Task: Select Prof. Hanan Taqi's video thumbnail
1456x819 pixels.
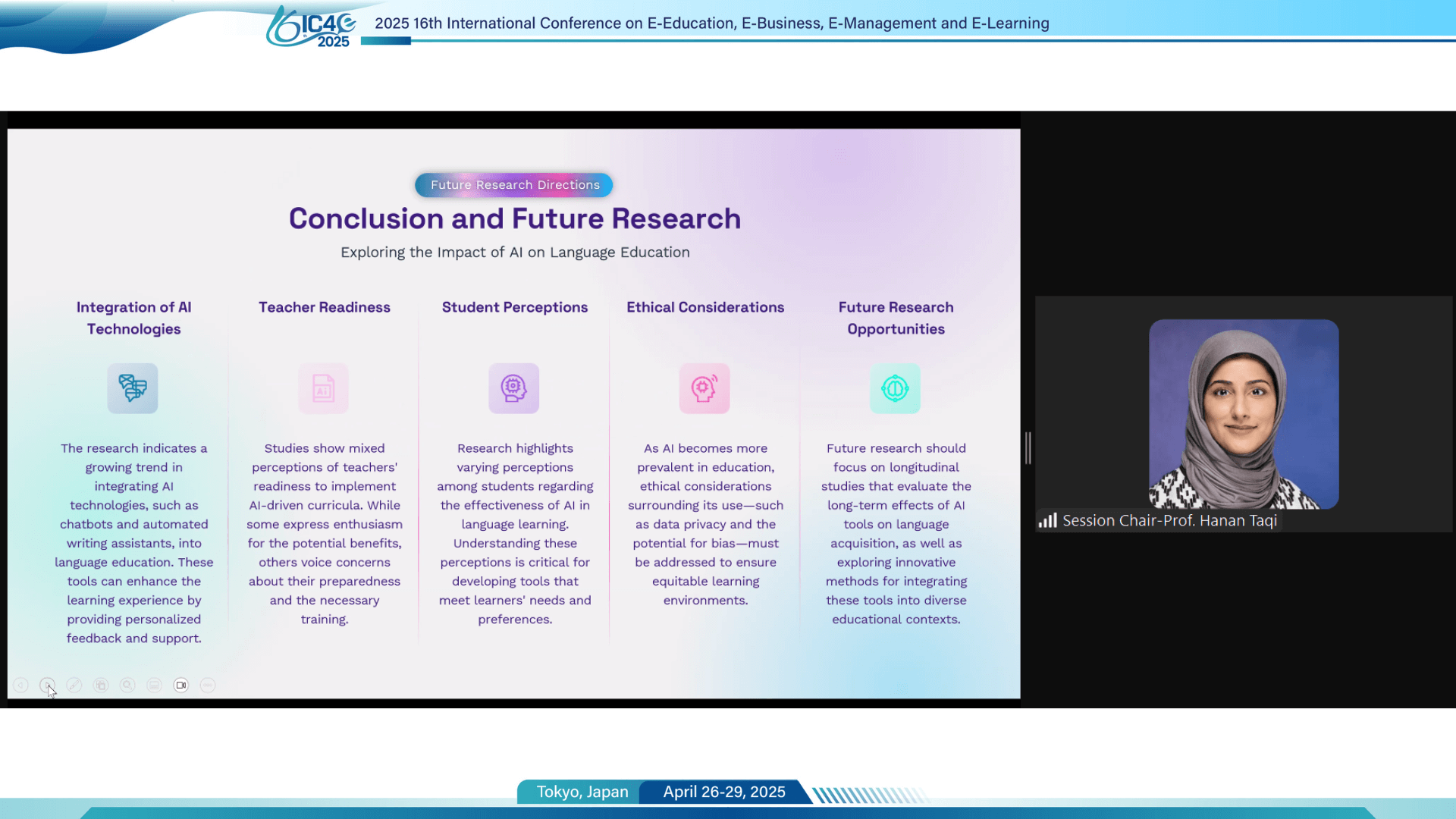Action: coord(1244,414)
